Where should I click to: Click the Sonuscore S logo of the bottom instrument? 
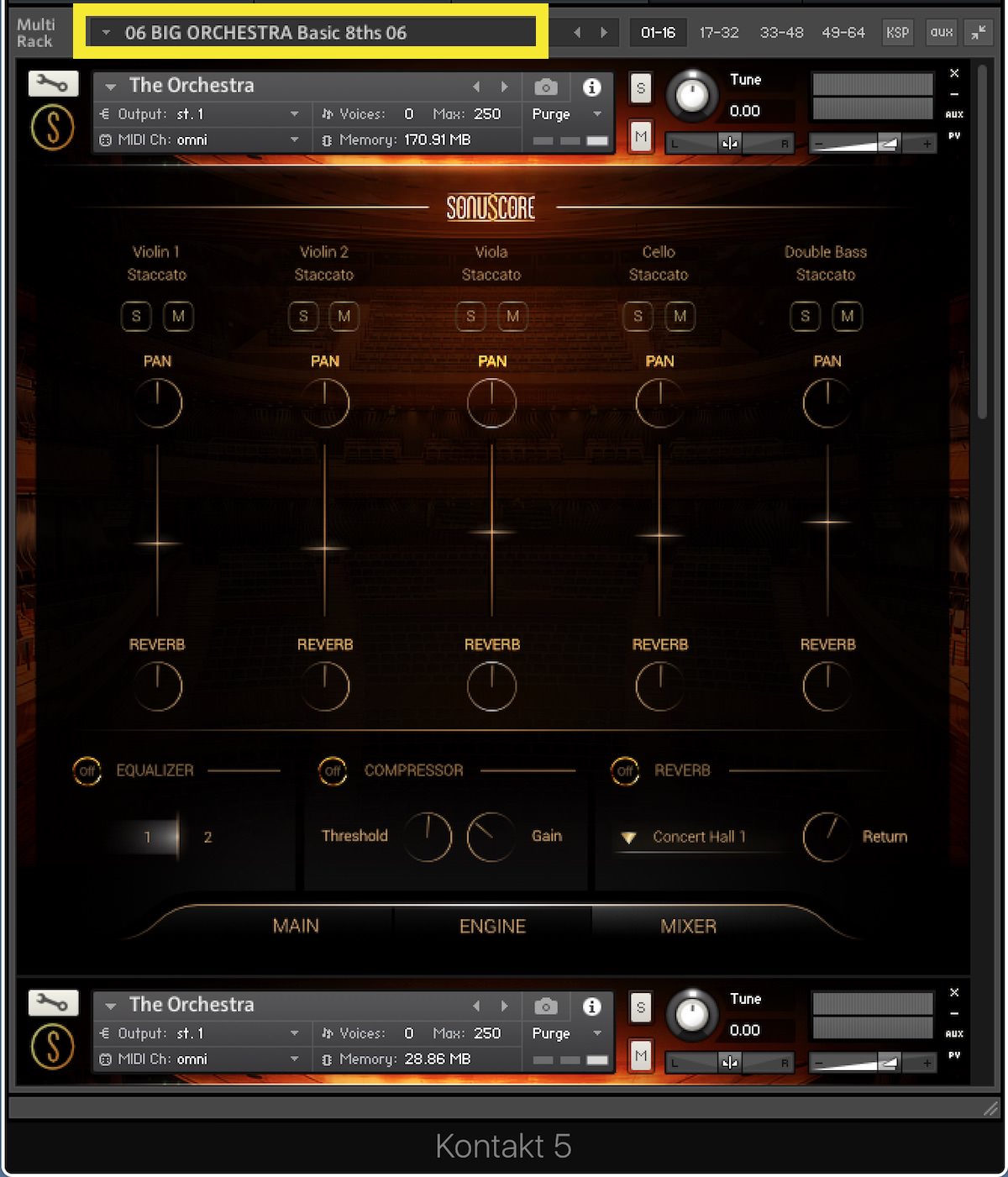(52, 1048)
